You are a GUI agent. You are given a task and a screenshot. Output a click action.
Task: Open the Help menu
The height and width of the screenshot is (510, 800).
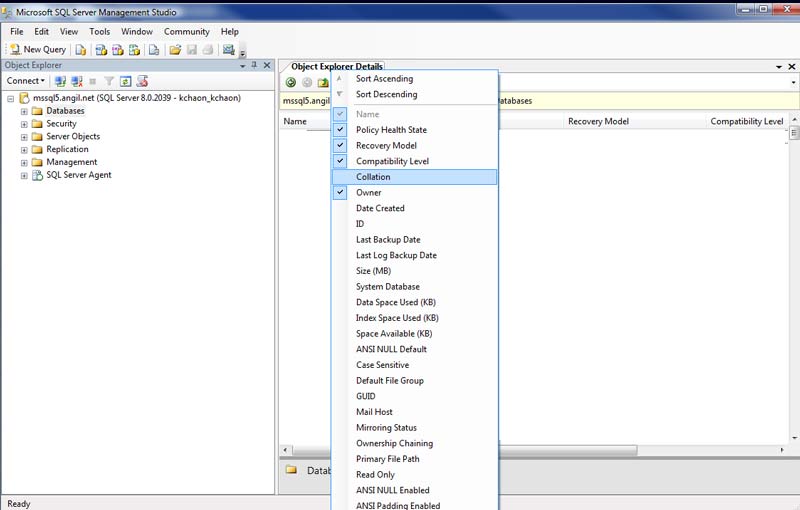(230, 32)
